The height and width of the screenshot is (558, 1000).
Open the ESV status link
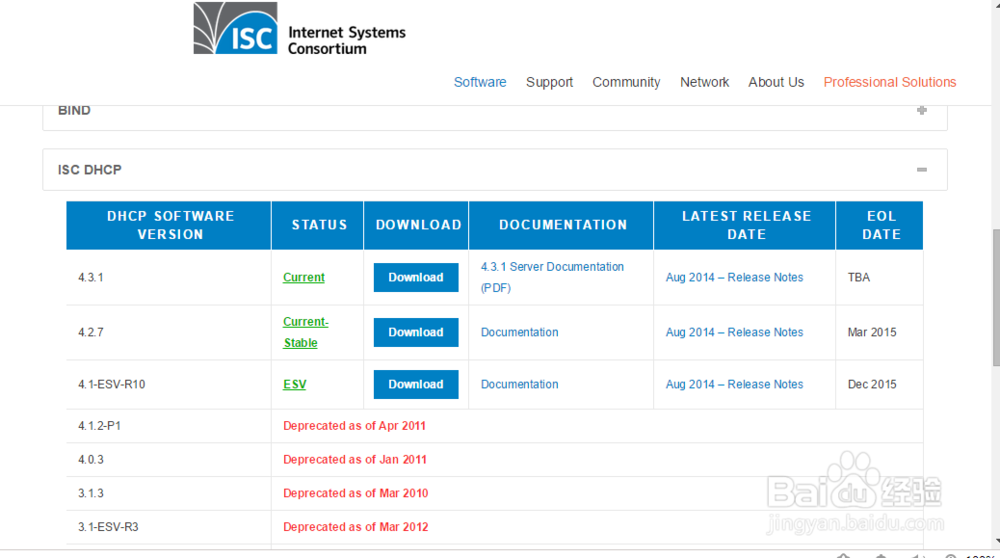click(295, 385)
